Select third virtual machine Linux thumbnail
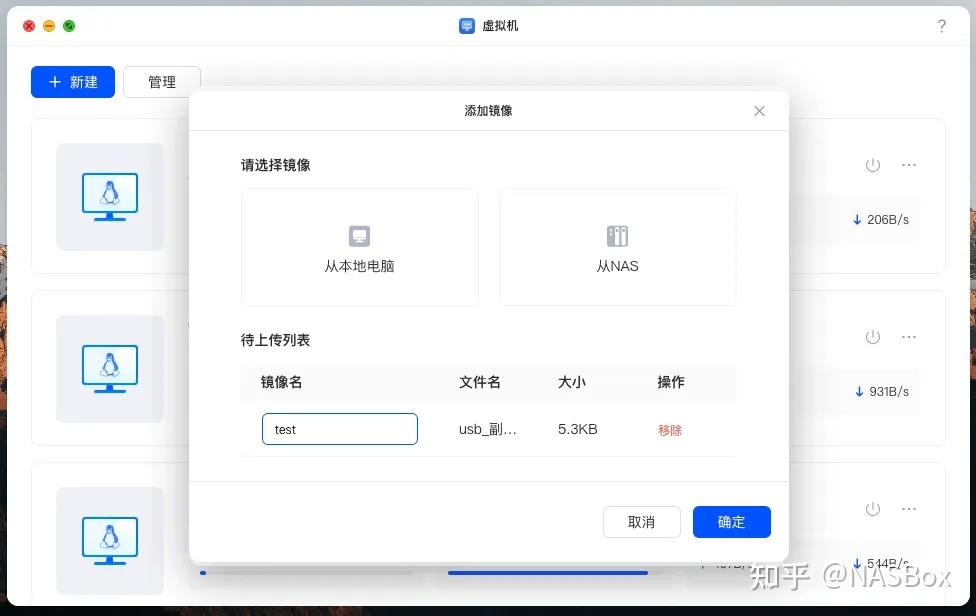Screen dimensions: 976x616 pos(110,540)
